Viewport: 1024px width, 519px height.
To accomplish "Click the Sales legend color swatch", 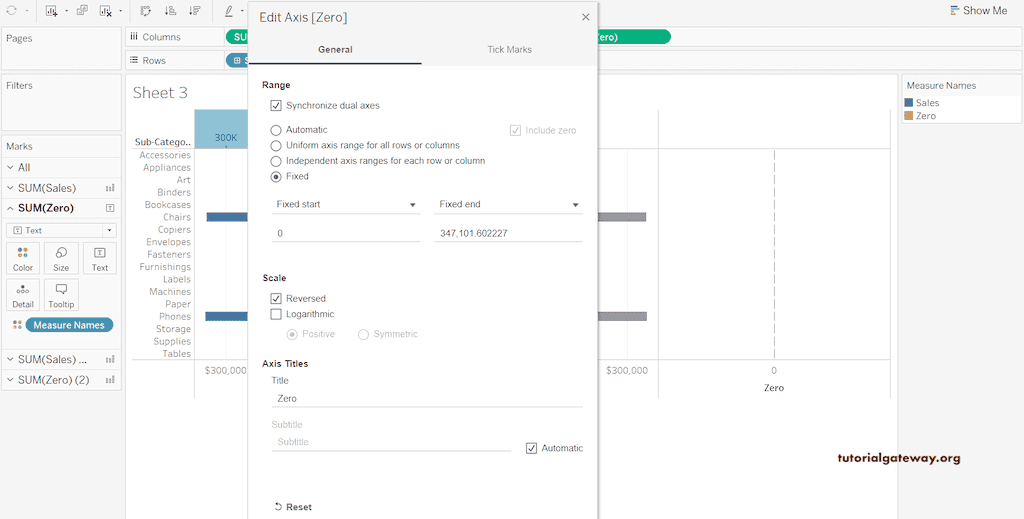I will click(x=909, y=103).
